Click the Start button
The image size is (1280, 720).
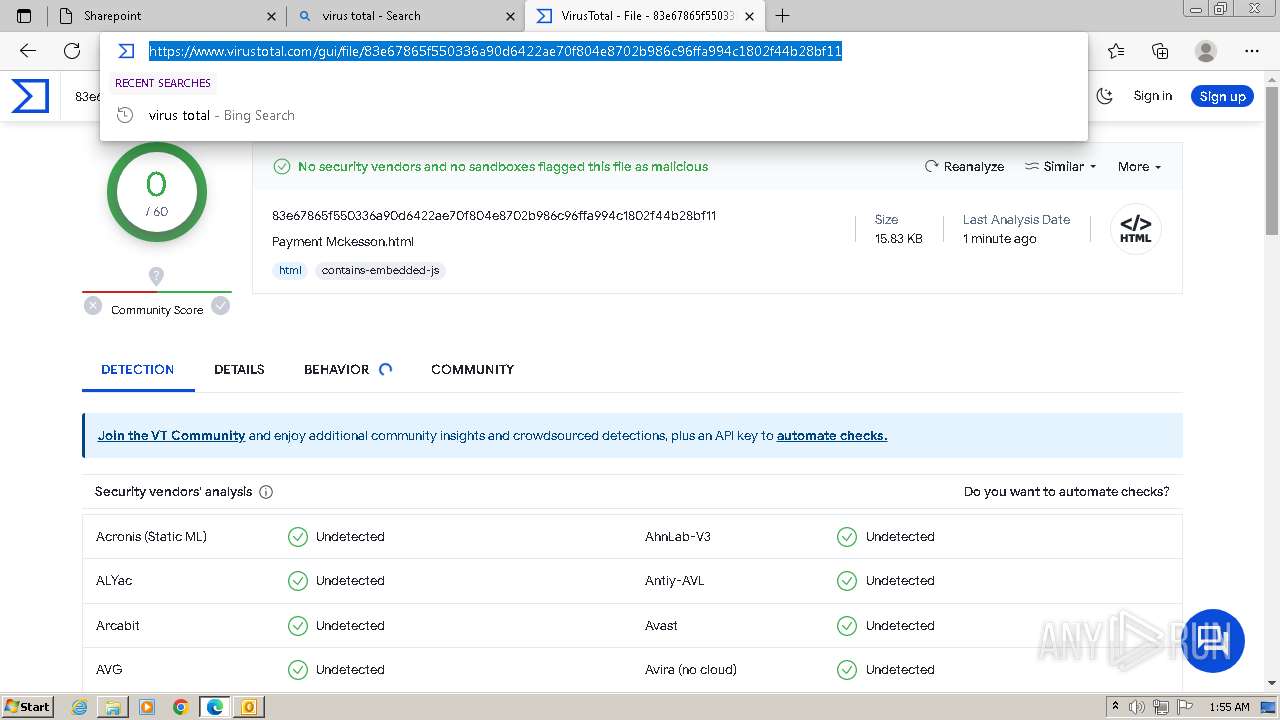pyautogui.click(x=27, y=707)
